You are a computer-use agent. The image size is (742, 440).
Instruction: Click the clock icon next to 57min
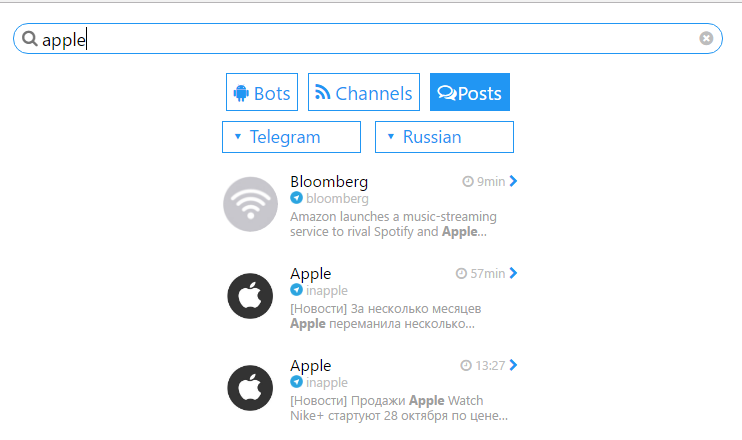(x=461, y=274)
